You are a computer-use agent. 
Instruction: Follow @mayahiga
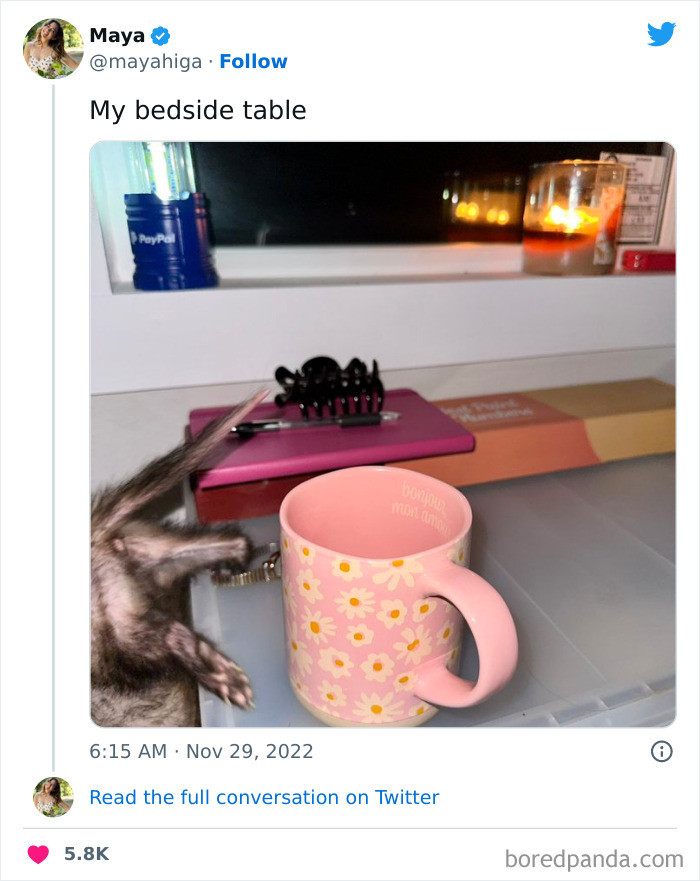pos(253,61)
